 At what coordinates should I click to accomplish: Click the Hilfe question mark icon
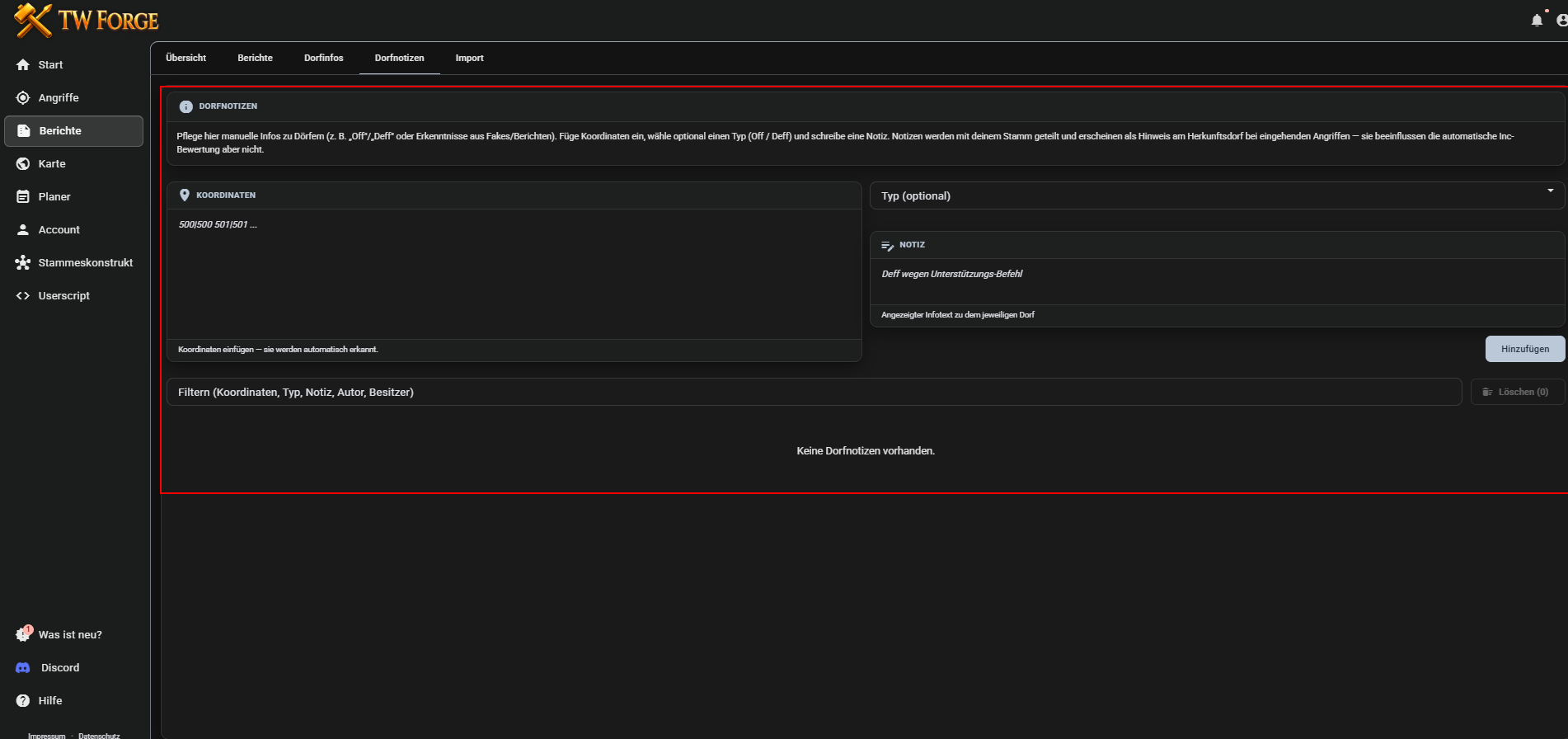[23, 700]
